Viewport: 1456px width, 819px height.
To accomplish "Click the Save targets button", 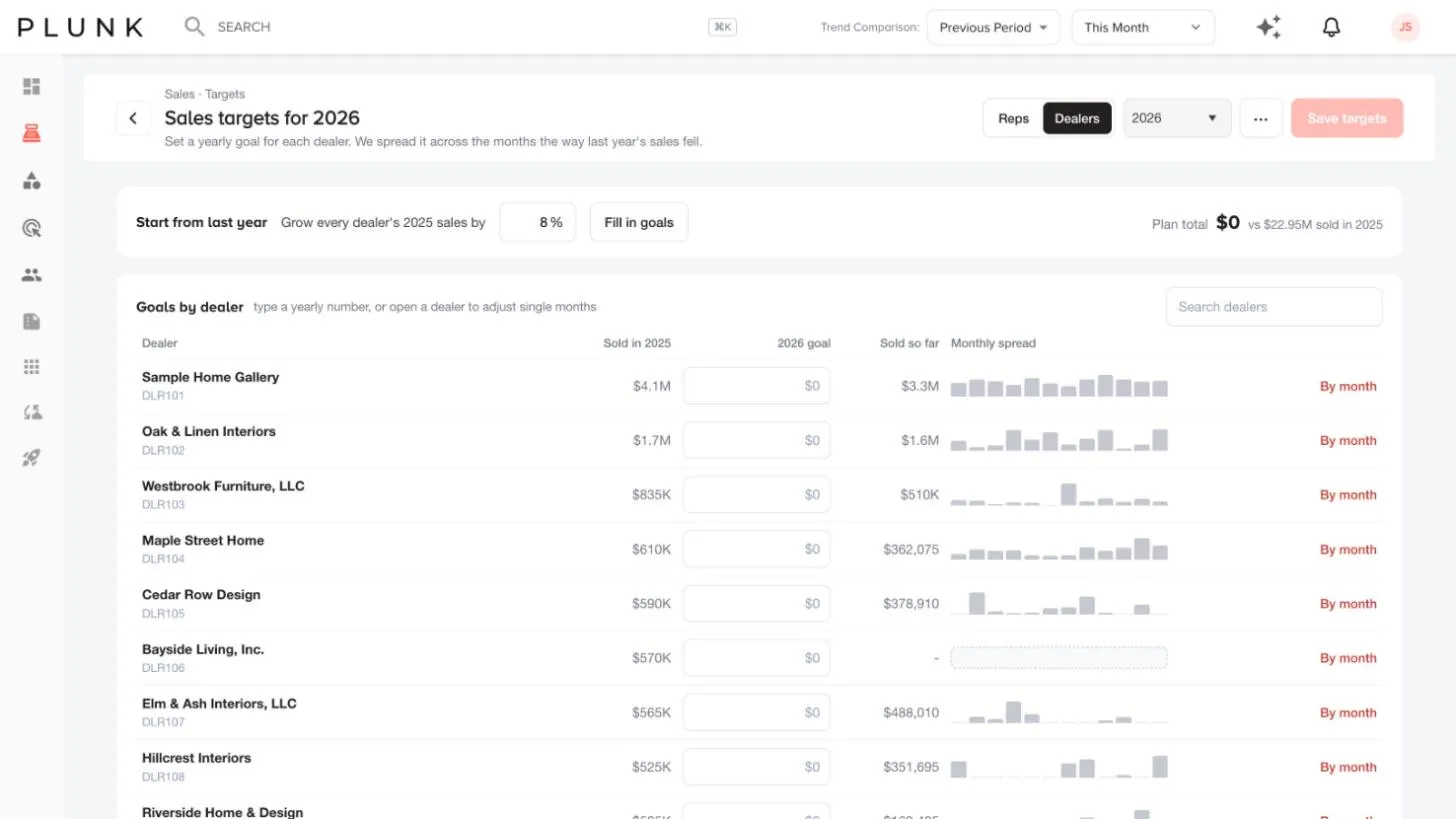I will tap(1347, 118).
